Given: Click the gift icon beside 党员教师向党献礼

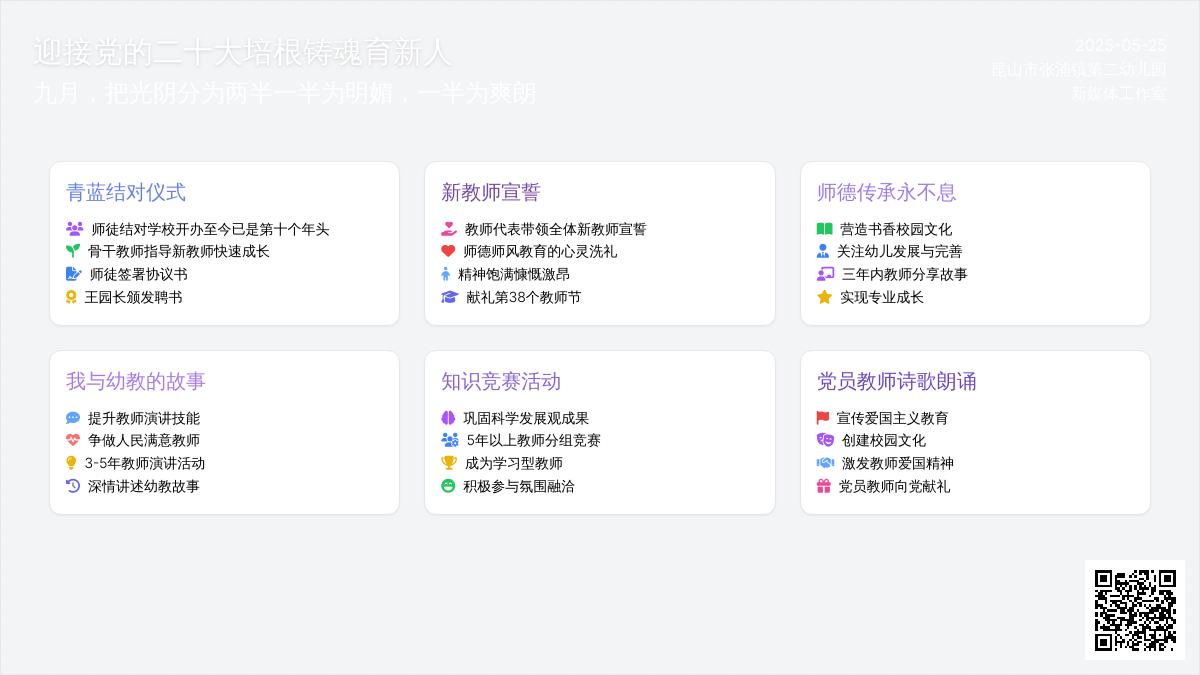Looking at the screenshot, I should point(824,486).
